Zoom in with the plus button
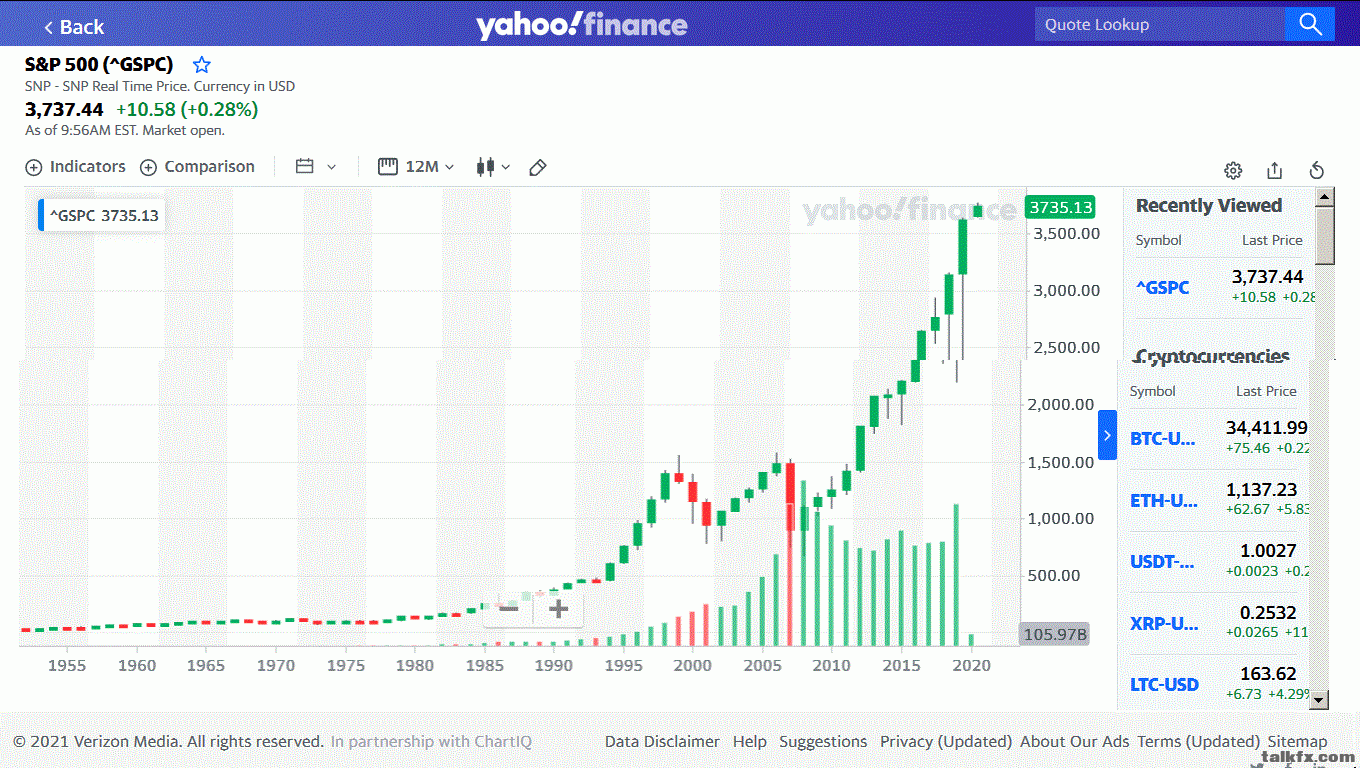1360x768 pixels. (x=558, y=609)
